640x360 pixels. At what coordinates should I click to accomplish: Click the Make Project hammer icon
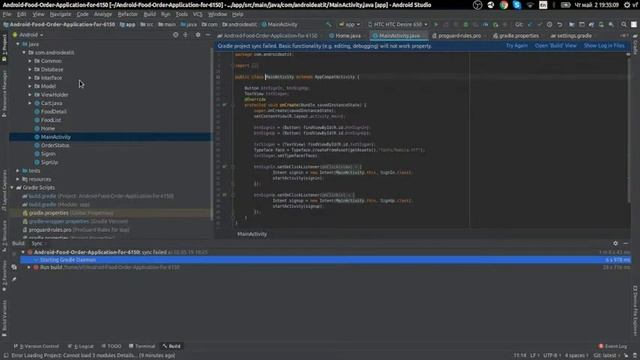(329, 24)
